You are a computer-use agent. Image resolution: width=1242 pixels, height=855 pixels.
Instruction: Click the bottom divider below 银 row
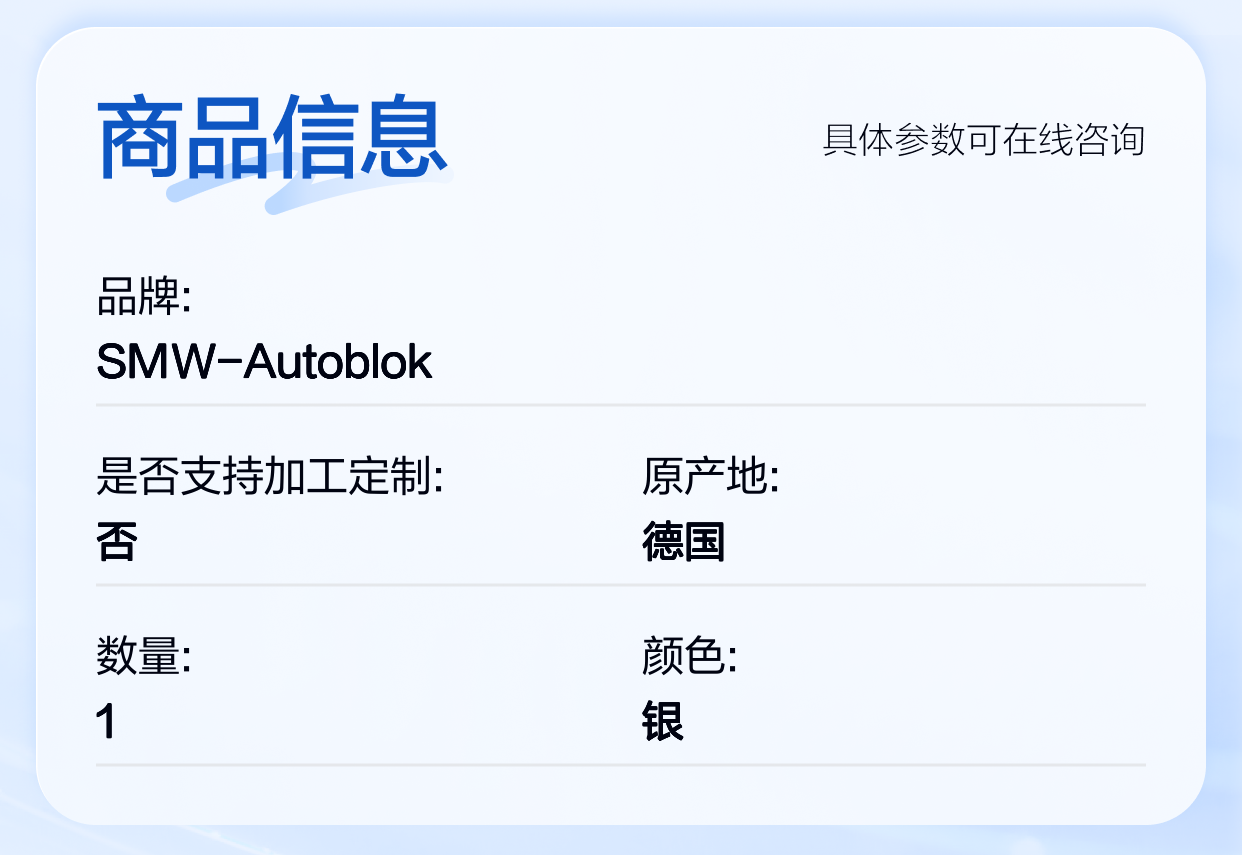pos(621,765)
